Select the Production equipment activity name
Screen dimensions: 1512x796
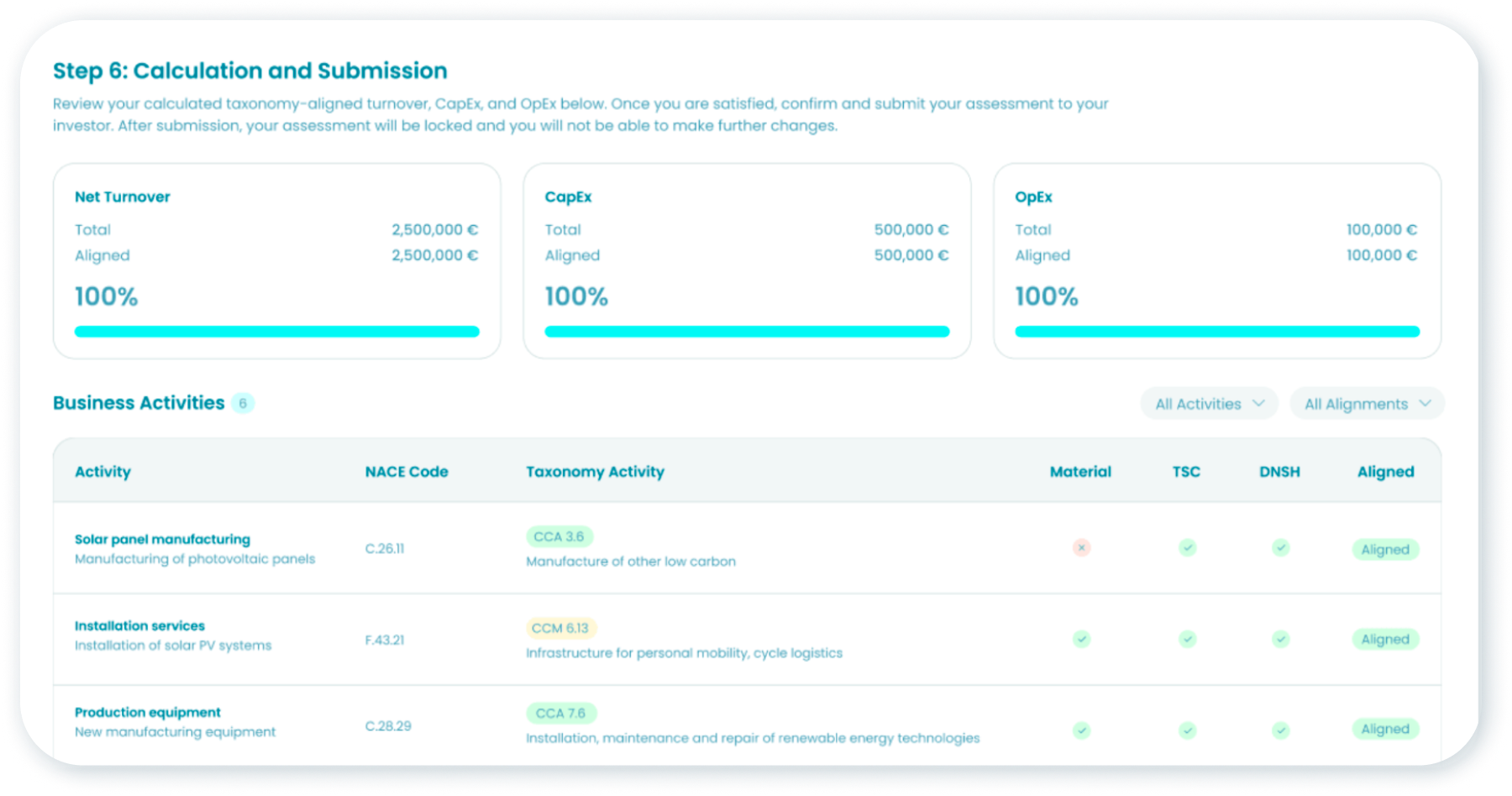pos(147,712)
